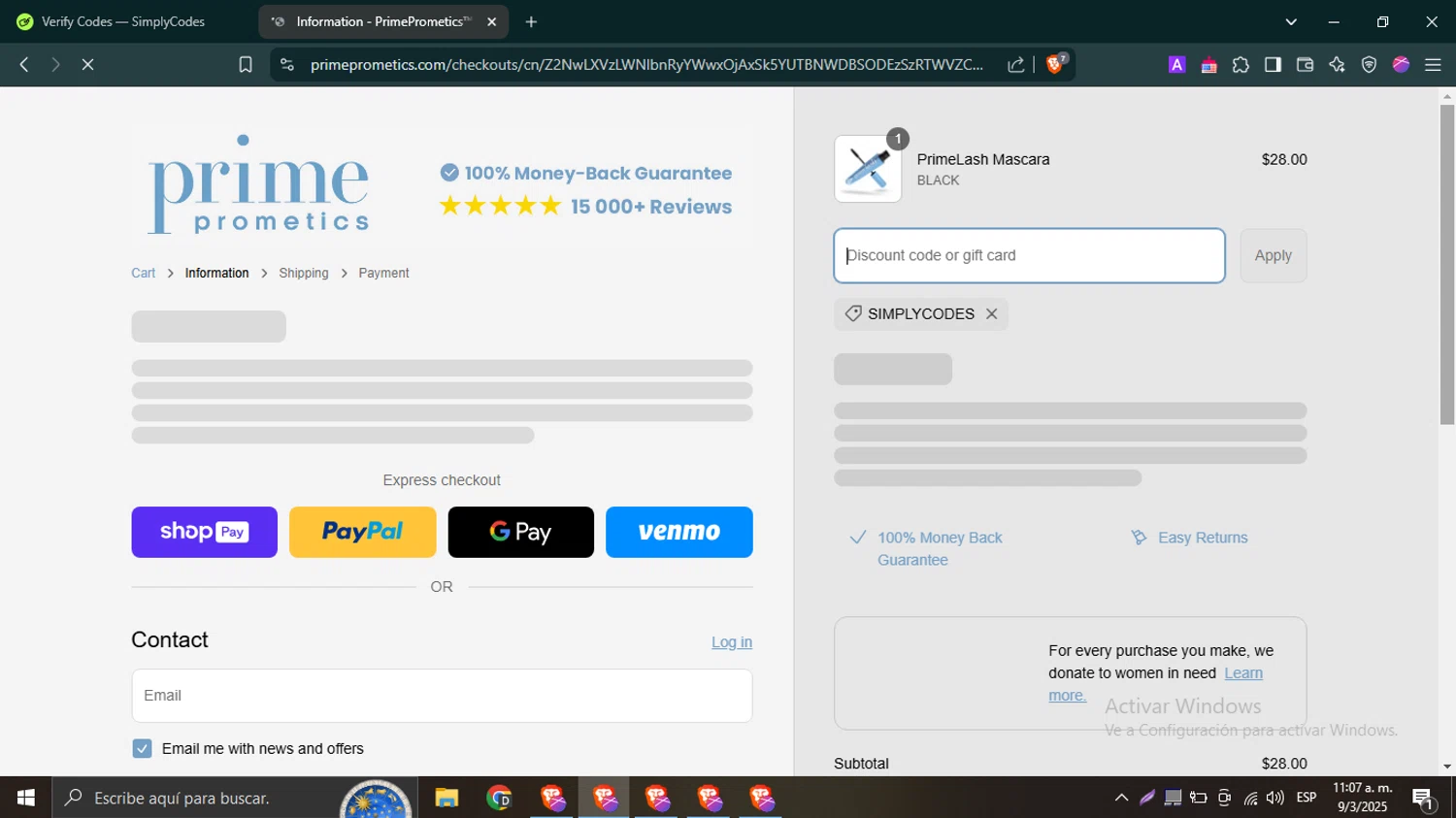Toggle the browser sidebar panel
The height and width of the screenshot is (818, 1456).
tap(1273, 64)
